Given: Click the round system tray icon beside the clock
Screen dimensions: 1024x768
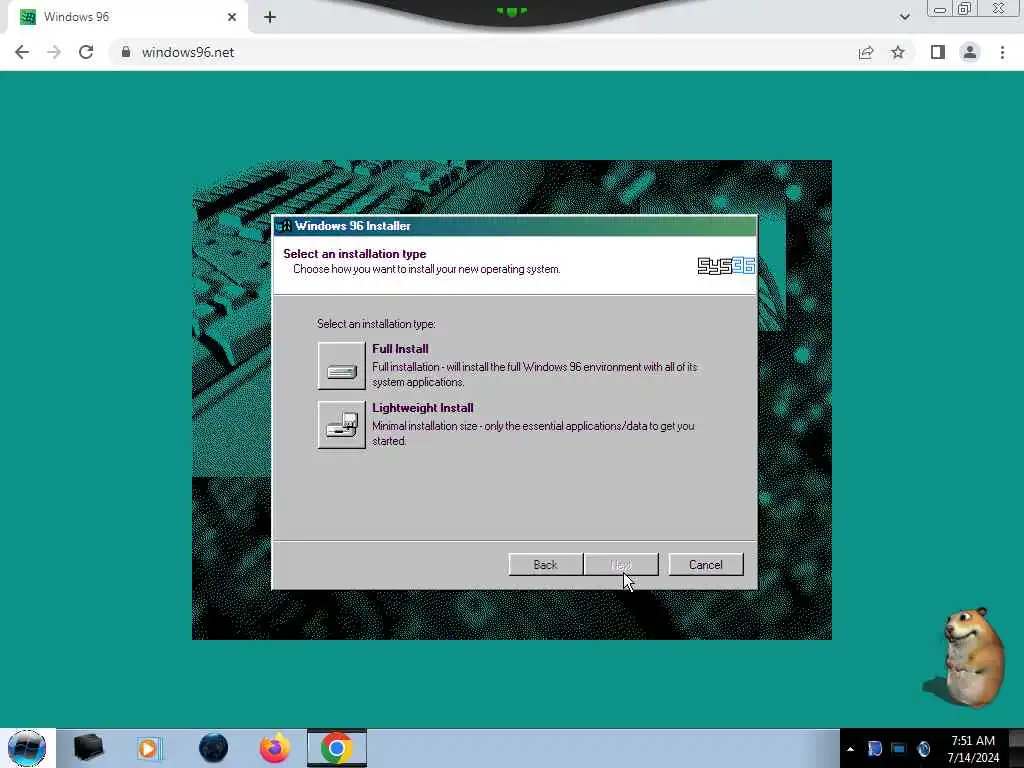Looking at the screenshot, I should (x=923, y=749).
